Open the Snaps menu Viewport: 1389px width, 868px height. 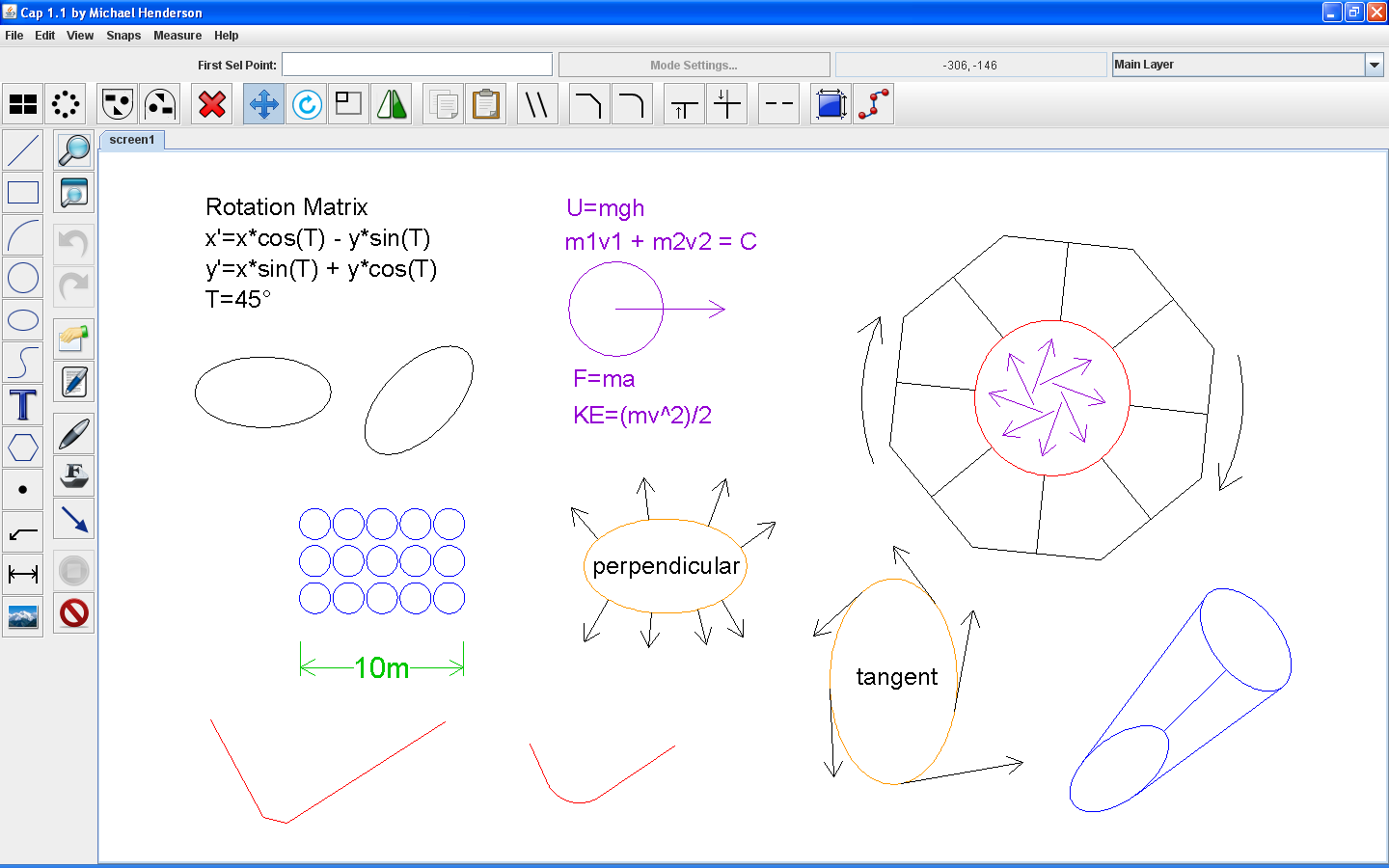coord(123,36)
